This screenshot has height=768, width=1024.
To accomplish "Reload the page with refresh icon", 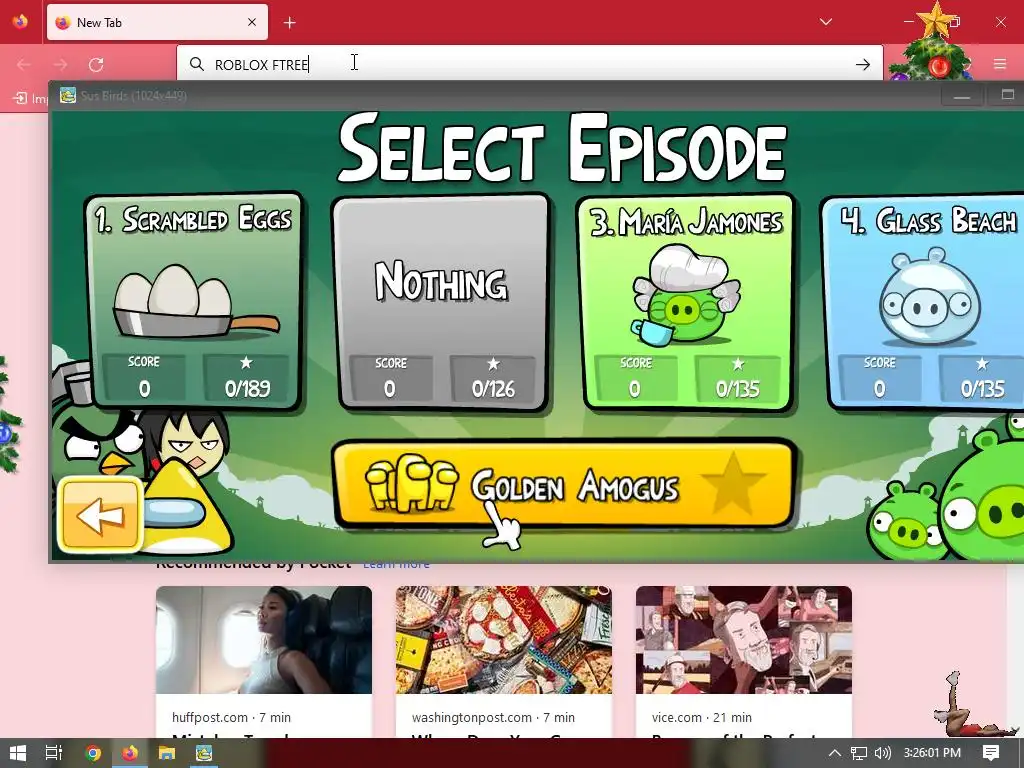I will tap(96, 64).
